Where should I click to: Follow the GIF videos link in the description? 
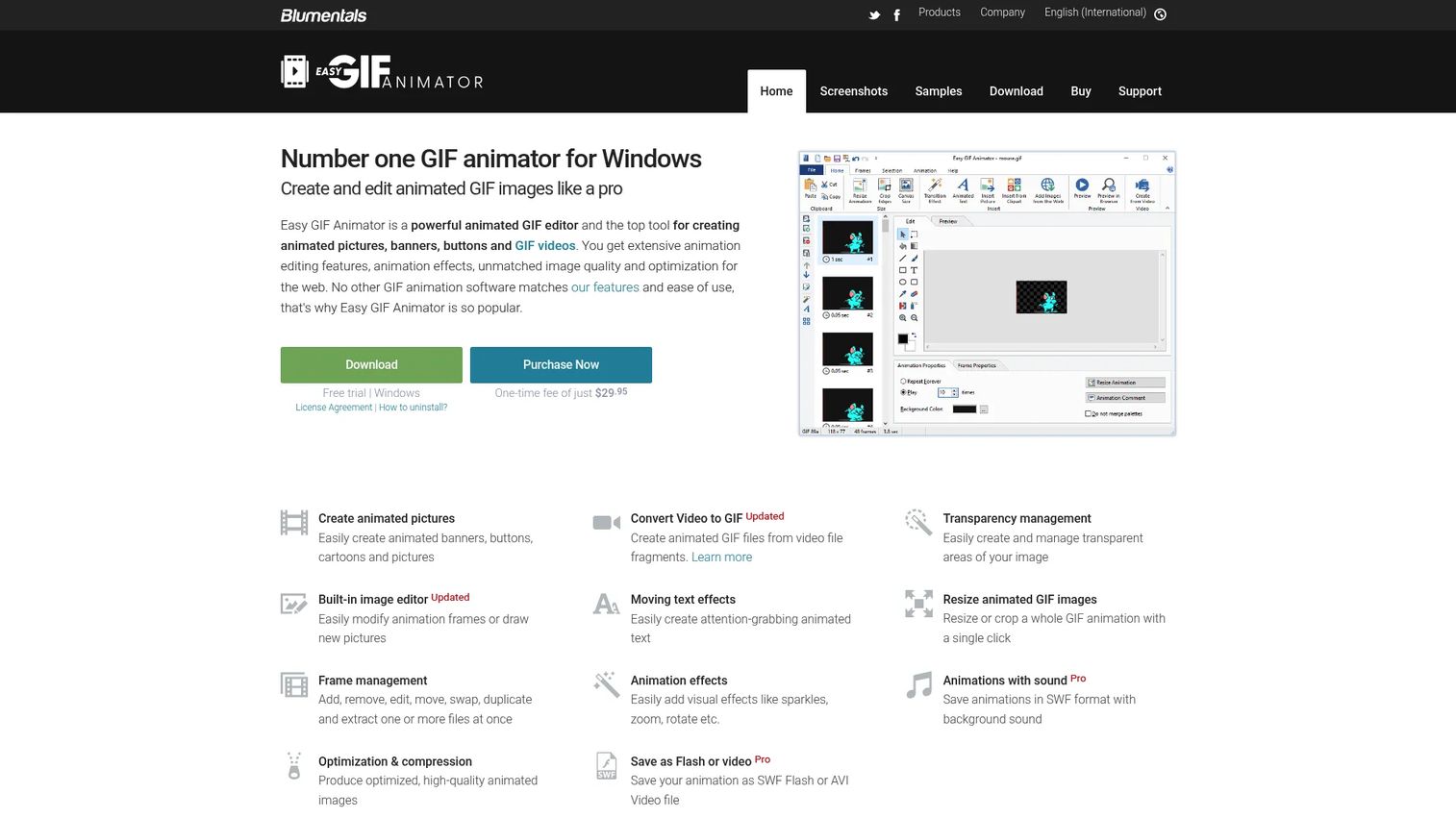[x=545, y=246]
